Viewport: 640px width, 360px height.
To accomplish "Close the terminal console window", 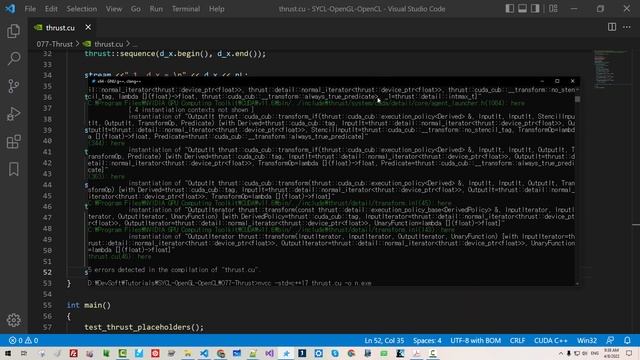I will tap(572, 81).
